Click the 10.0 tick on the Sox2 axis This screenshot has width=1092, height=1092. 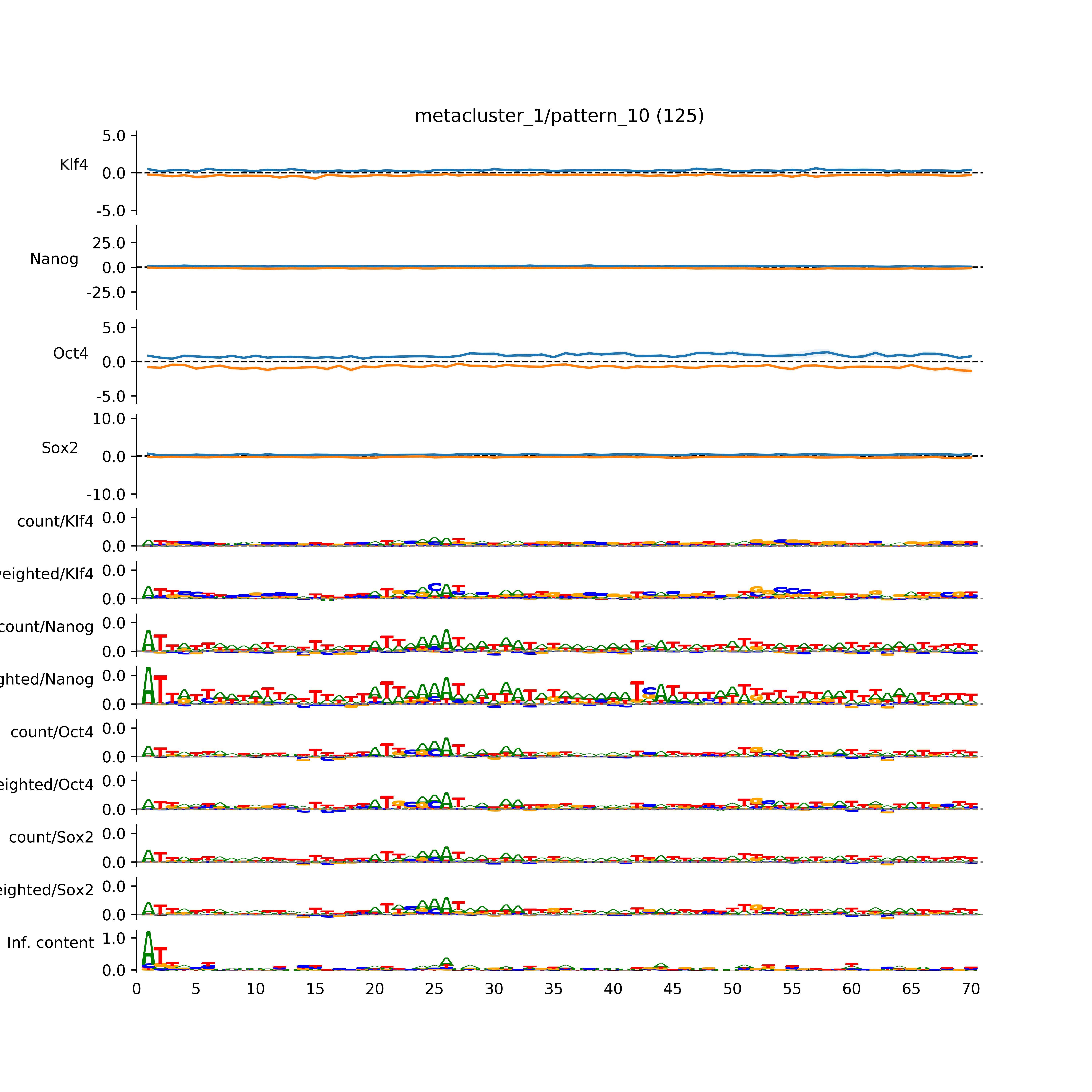pyautogui.click(x=109, y=419)
